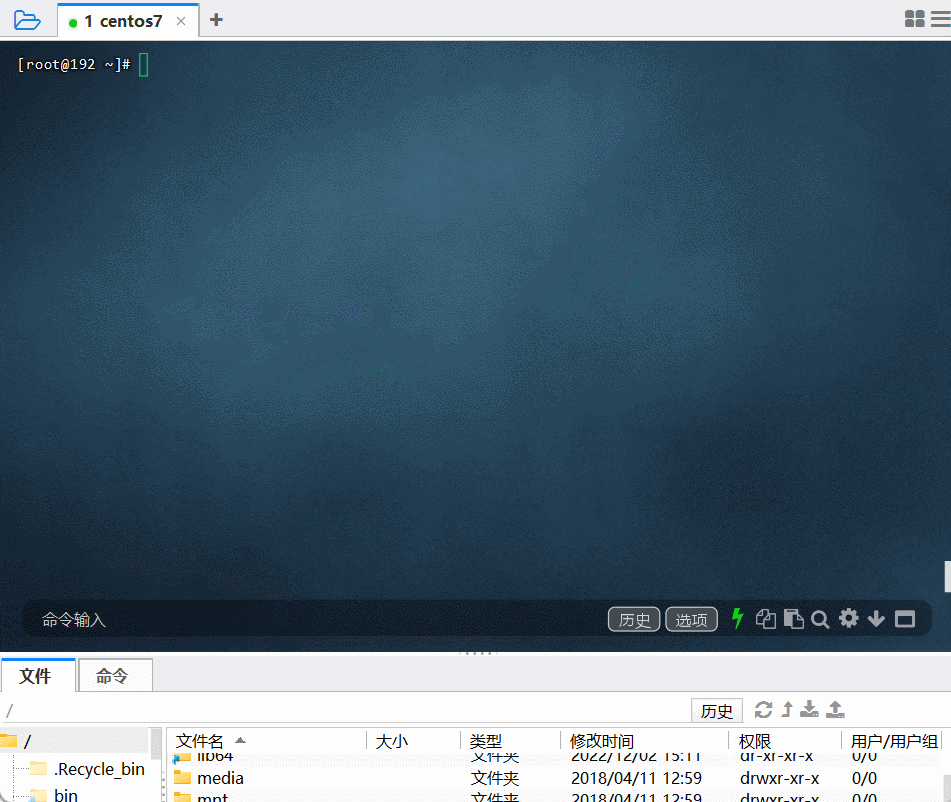Toggle terminal fullscreen window icon

905,619
